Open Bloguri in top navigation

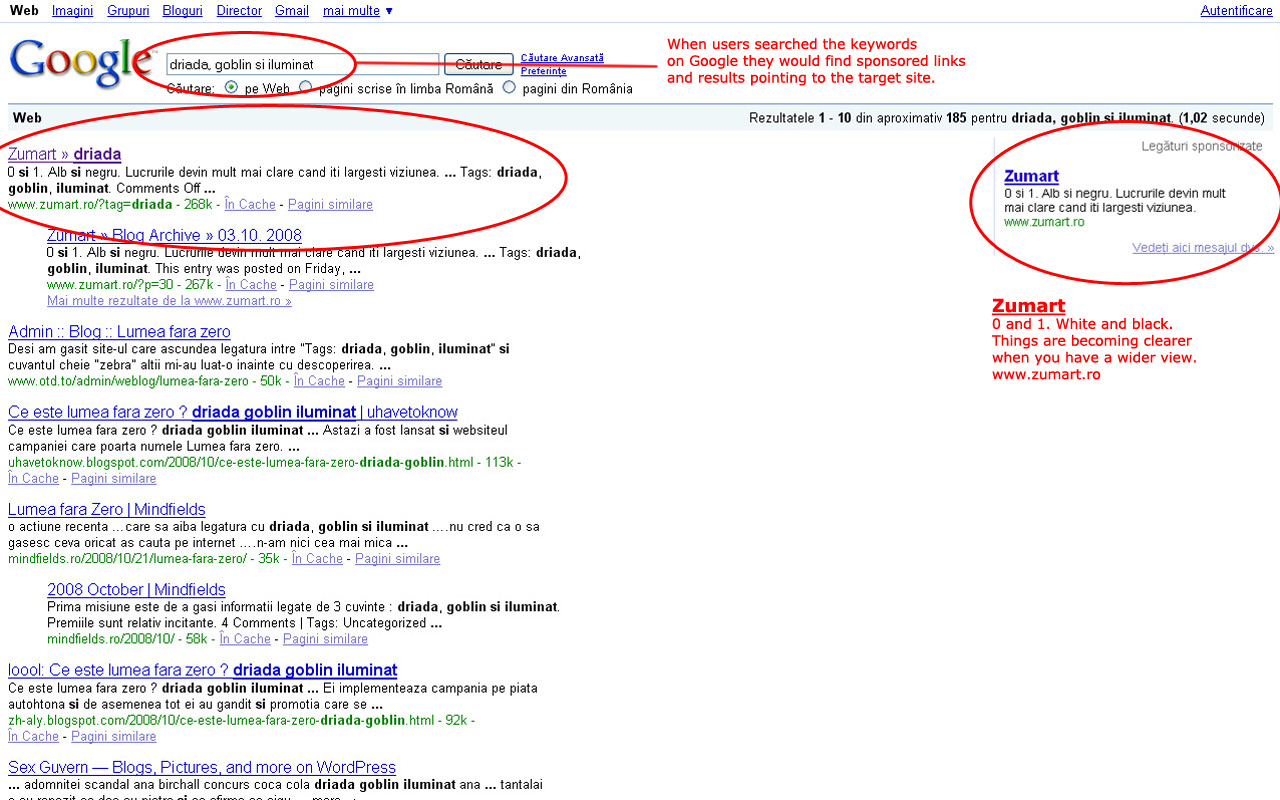(x=182, y=11)
